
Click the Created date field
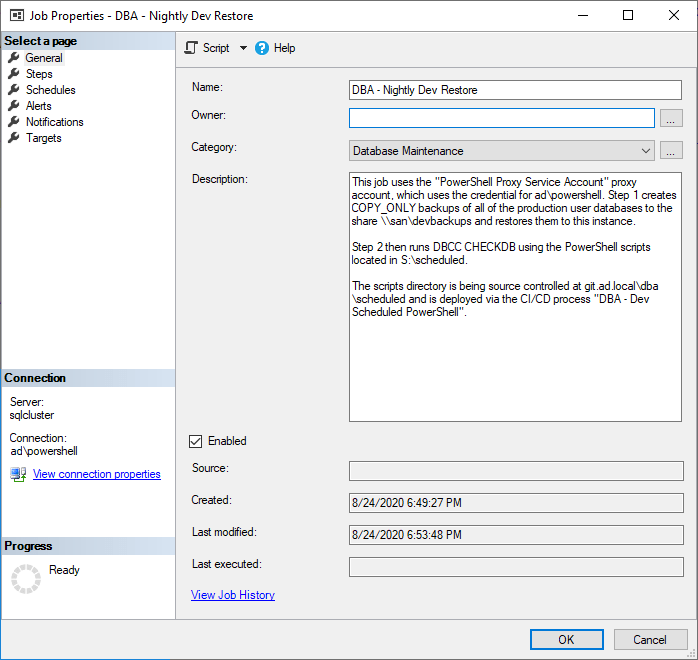516,503
